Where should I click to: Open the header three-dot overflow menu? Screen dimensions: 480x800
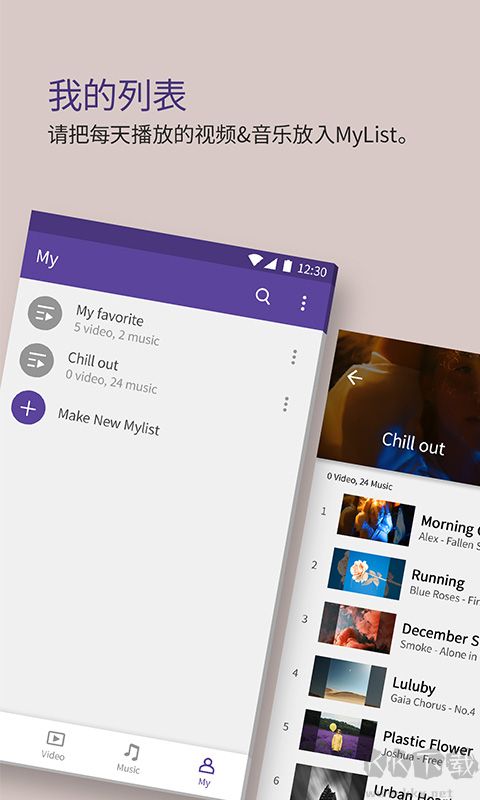click(x=304, y=303)
